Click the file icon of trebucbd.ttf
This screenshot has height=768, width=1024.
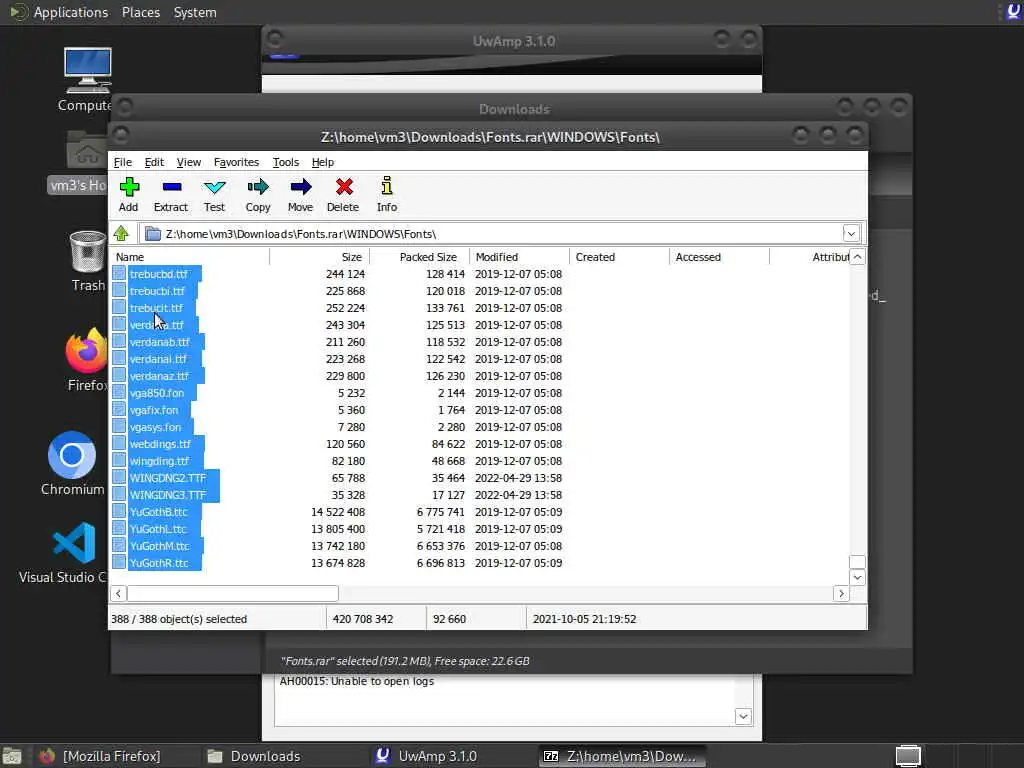119,274
